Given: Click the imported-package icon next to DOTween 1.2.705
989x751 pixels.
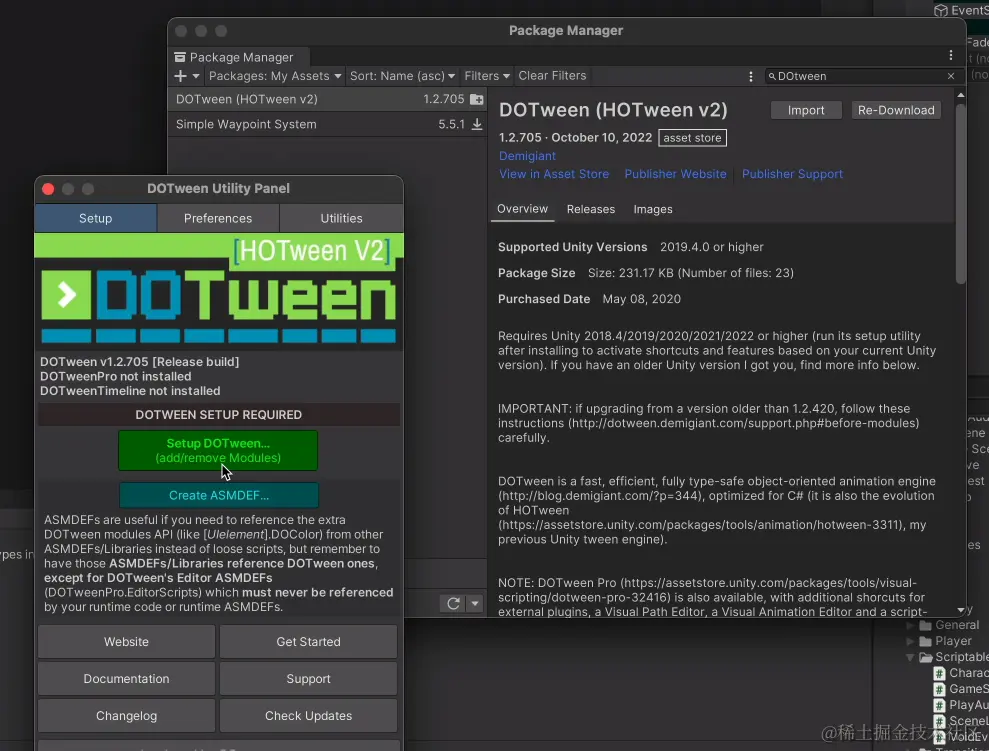Looking at the screenshot, I should pyautogui.click(x=477, y=100).
